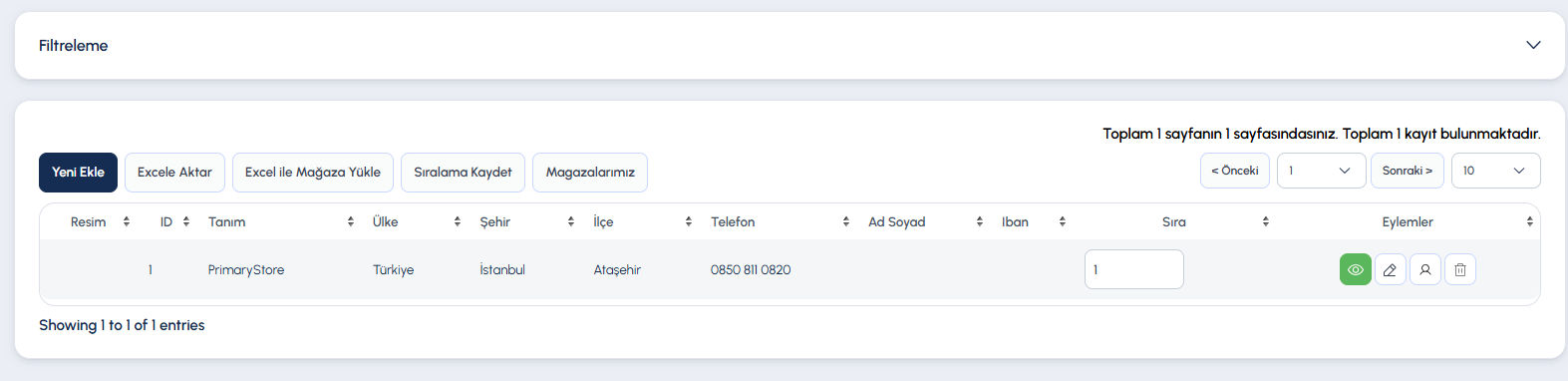
Task: Sort by Tanım column sort icon
Action: (351, 221)
